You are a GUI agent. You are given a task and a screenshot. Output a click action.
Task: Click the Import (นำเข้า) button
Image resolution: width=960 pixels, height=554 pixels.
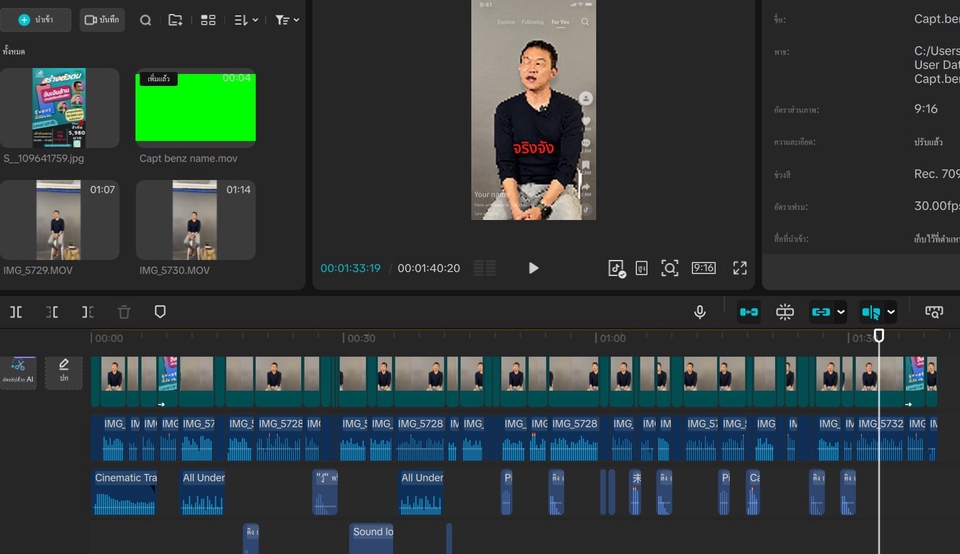(36, 20)
